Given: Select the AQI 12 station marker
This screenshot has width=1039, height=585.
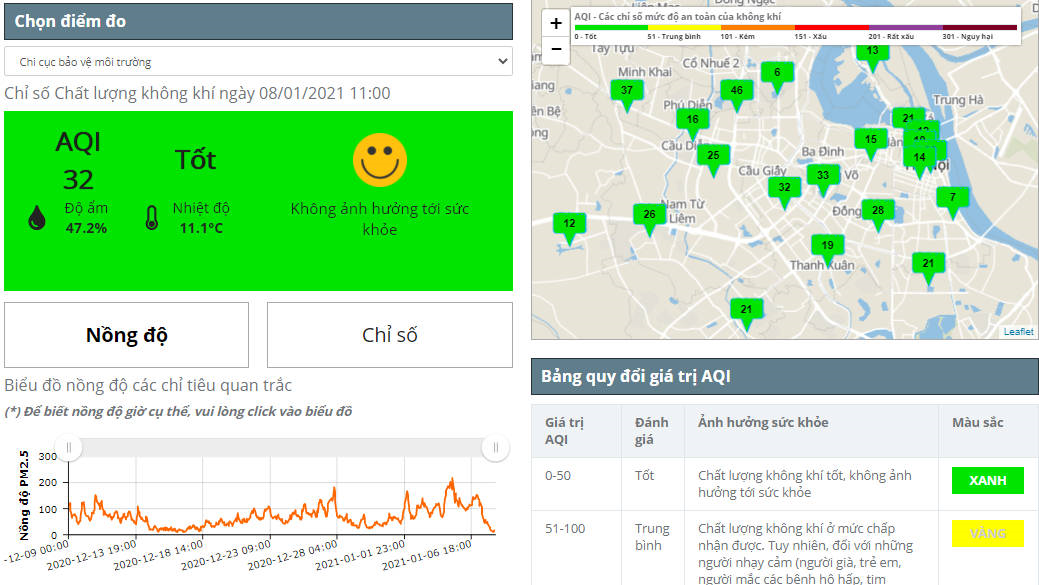Looking at the screenshot, I should point(569,225).
